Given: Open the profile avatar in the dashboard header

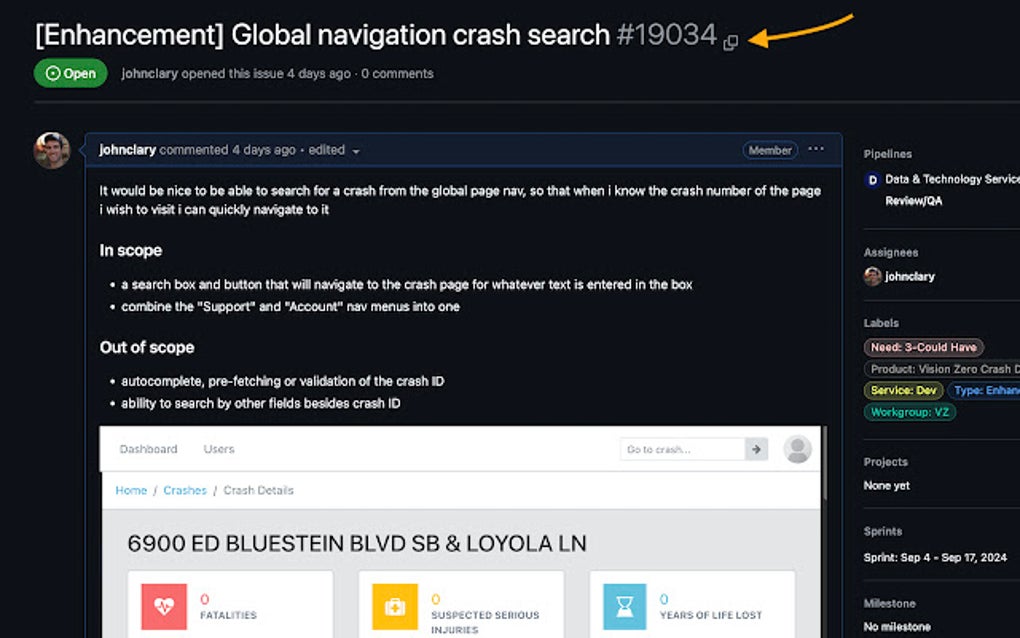Looking at the screenshot, I should [x=797, y=450].
